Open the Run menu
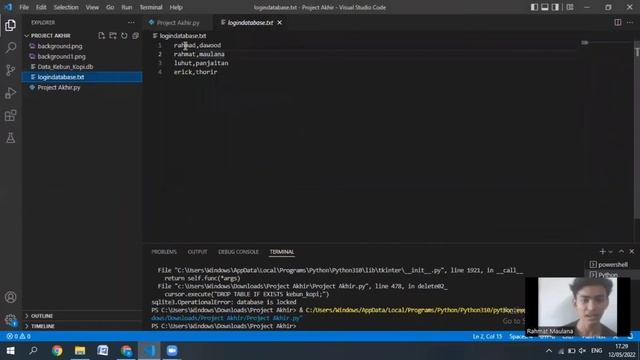The height and width of the screenshot is (360, 640). (x=127, y=7)
